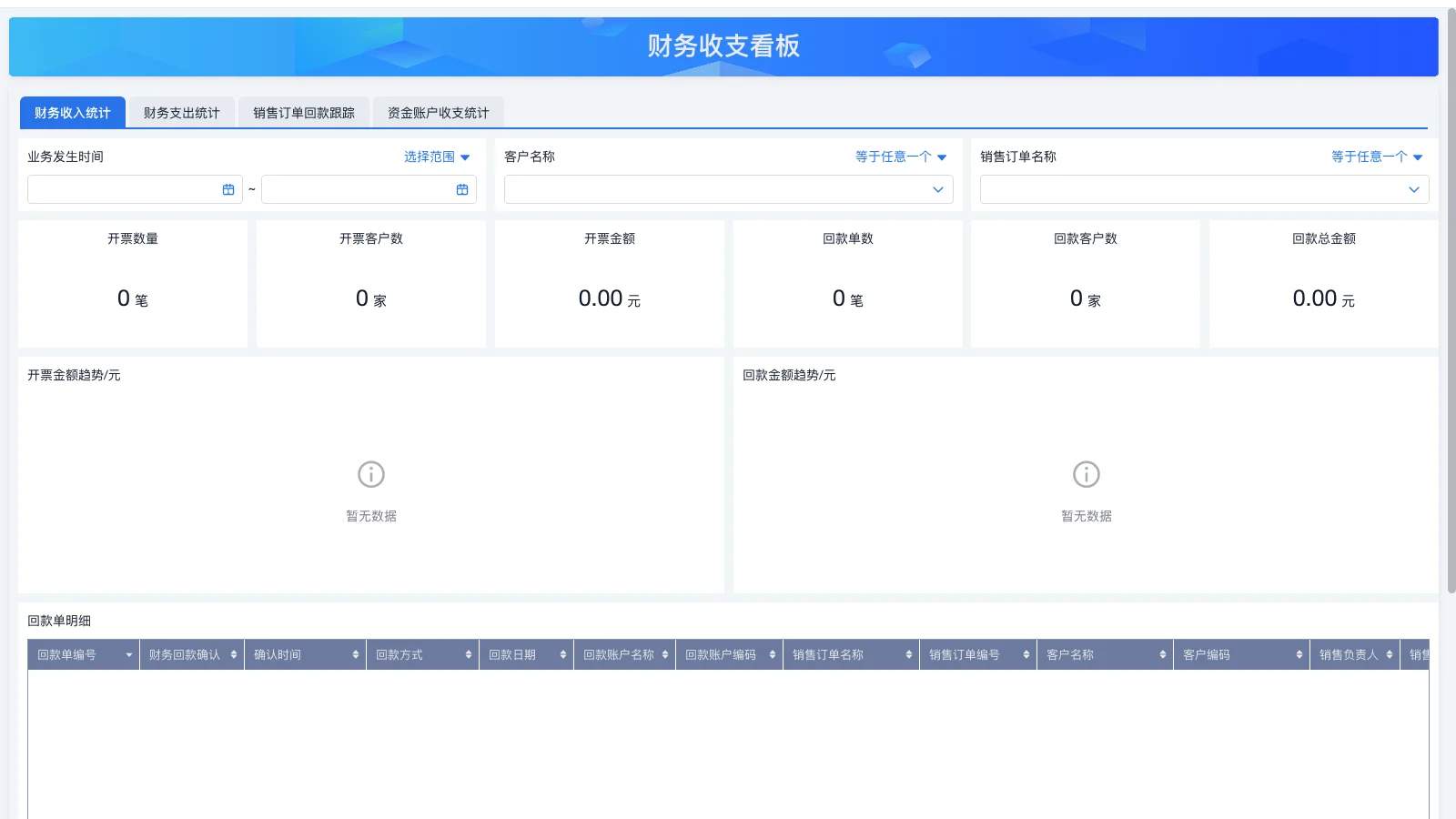Switch to the 财务支出统计 tab
Viewport: 1456px width, 819px height.
181,112
